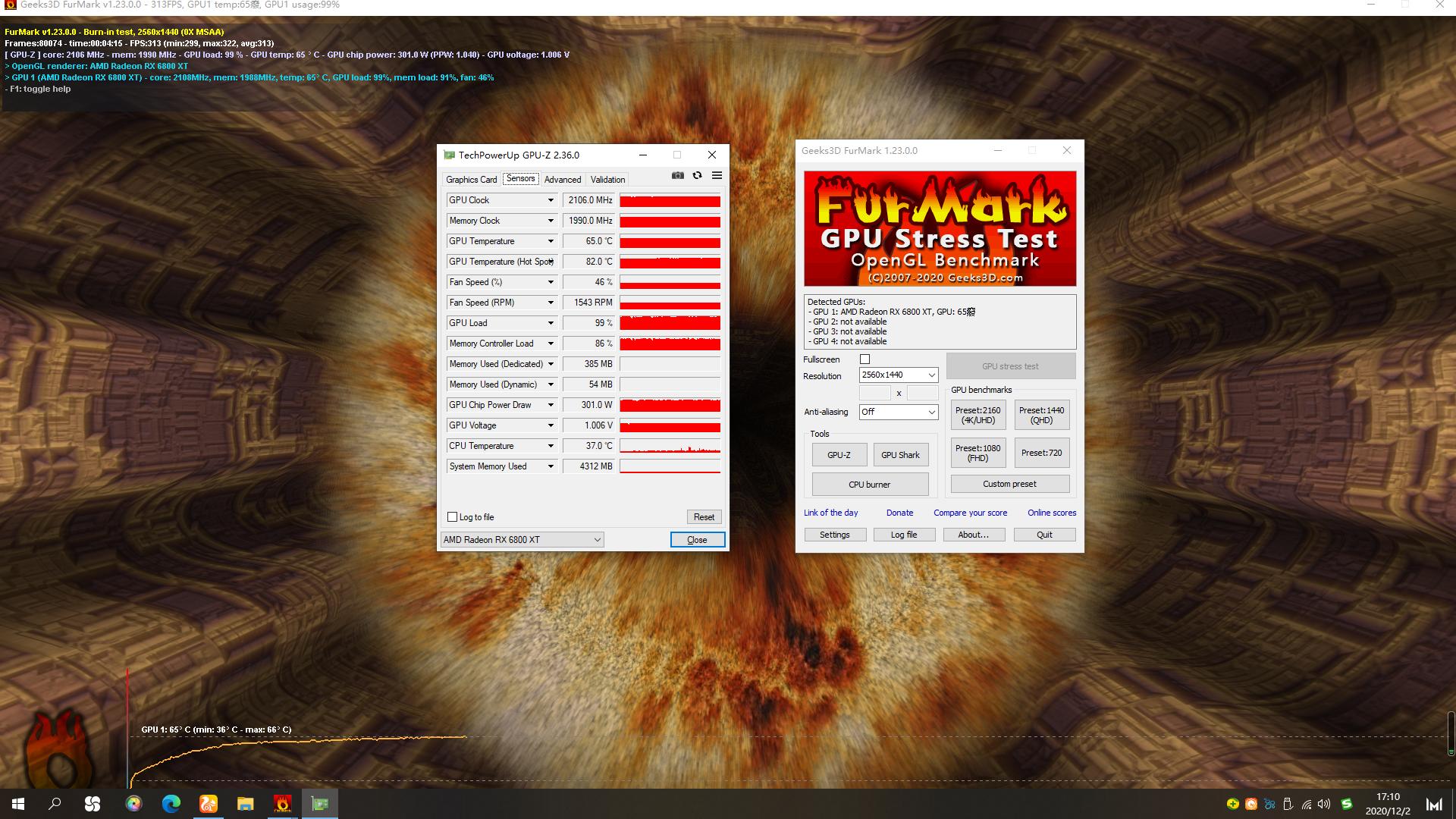1456x819 pixels.
Task: Run the Preset:2160 (4K/UHD) benchmark
Action: (x=977, y=414)
